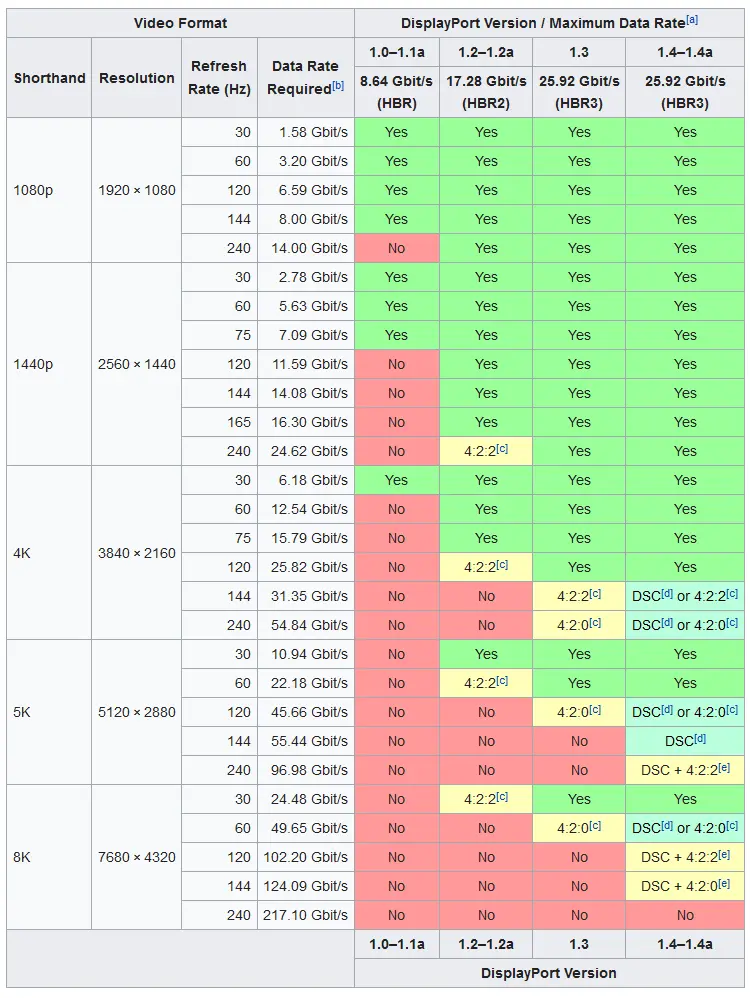Open footnote [d] in 5K 144 Hz DSC cell
750x998 pixels.
point(700,739)
